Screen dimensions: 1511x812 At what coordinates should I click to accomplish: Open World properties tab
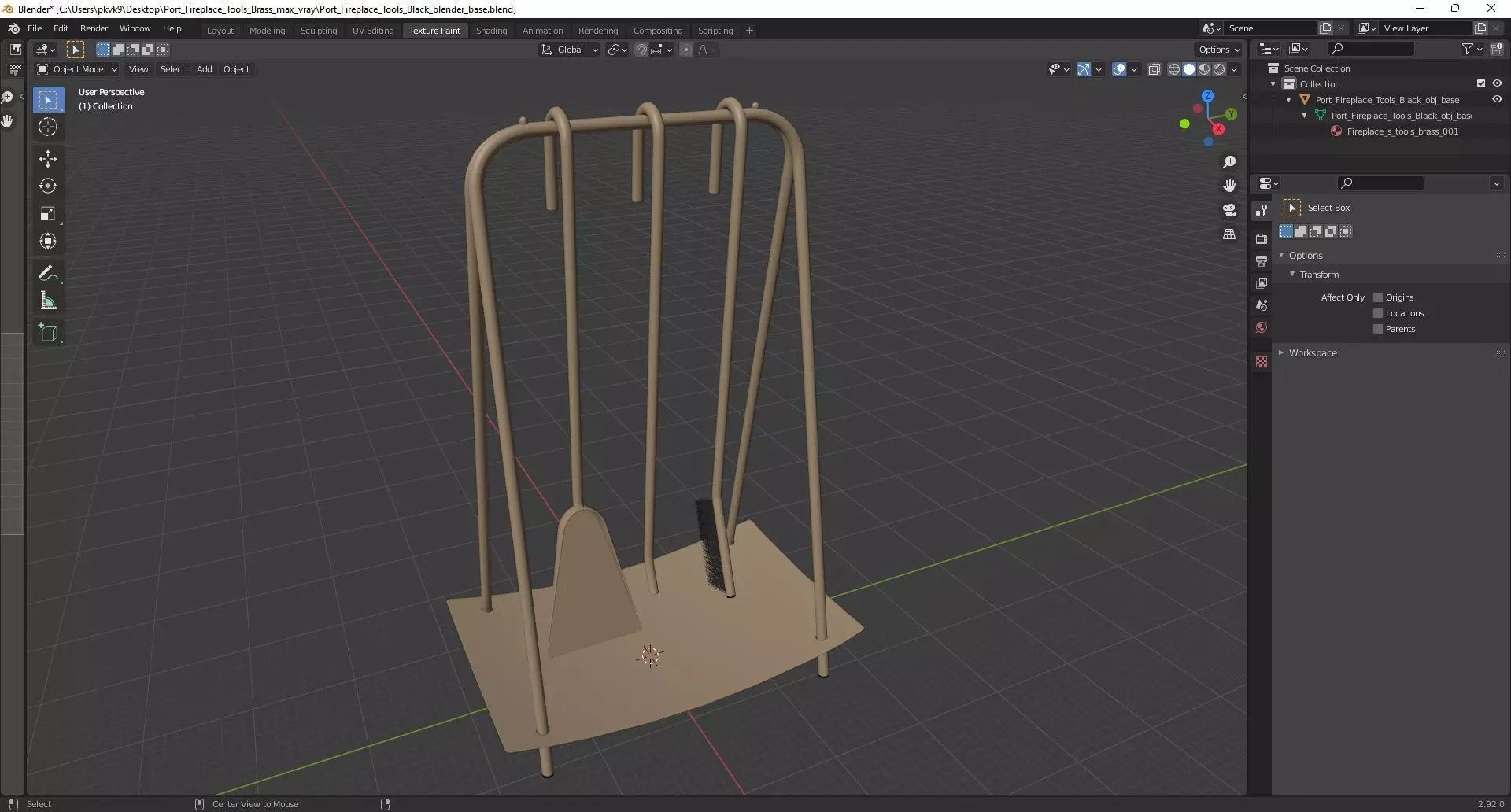click(x=1262, y=327)
